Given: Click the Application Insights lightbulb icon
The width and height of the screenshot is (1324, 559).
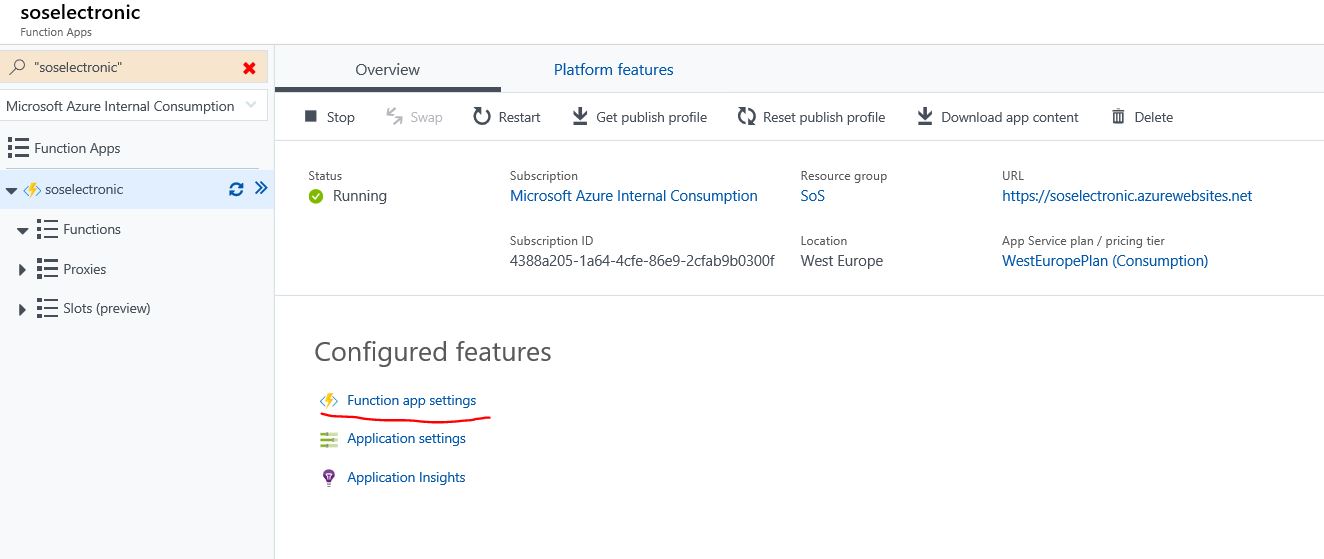Looking at the screenshot, I should (x=329, y=478).
